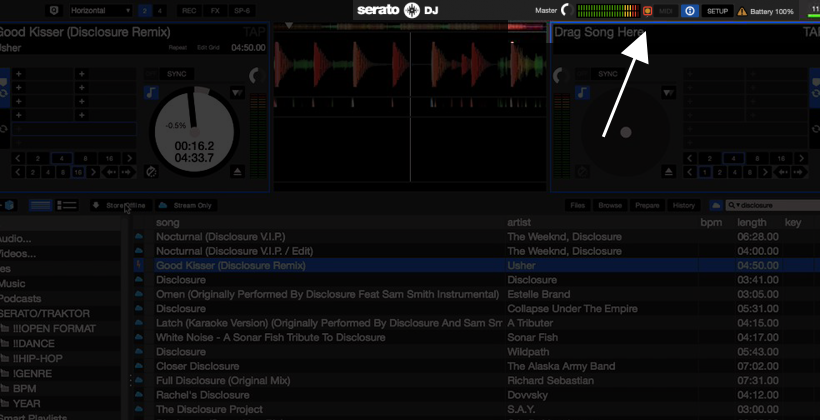This screenshot has width=820, height=420.
Task: Click the Stream Only button
Action: point(186,206)
